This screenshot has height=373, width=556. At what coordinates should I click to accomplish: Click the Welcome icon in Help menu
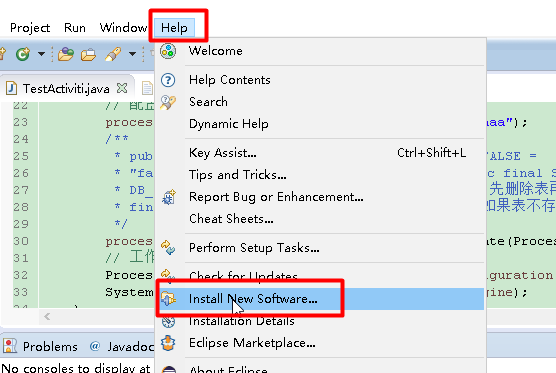[x=168, y=51]
